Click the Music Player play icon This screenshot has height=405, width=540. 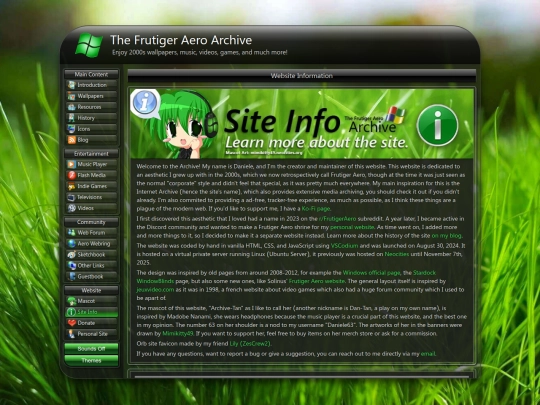[x=71, y=164]
